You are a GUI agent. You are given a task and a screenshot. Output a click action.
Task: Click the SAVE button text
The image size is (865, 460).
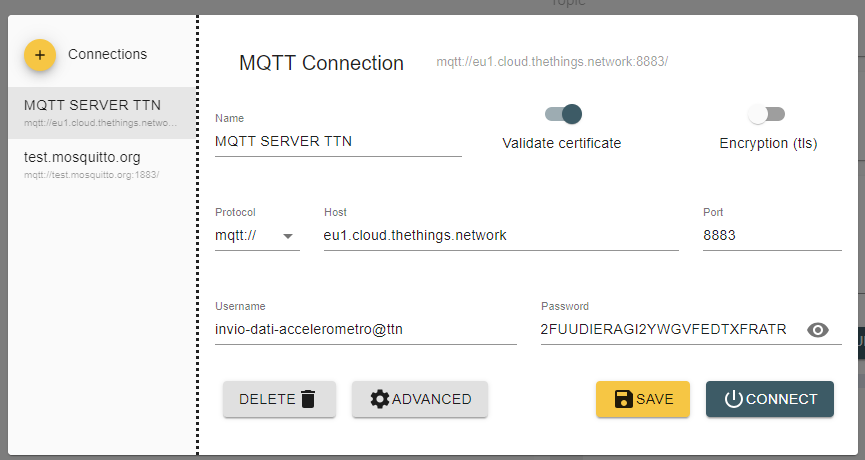[x=655, y=399]
